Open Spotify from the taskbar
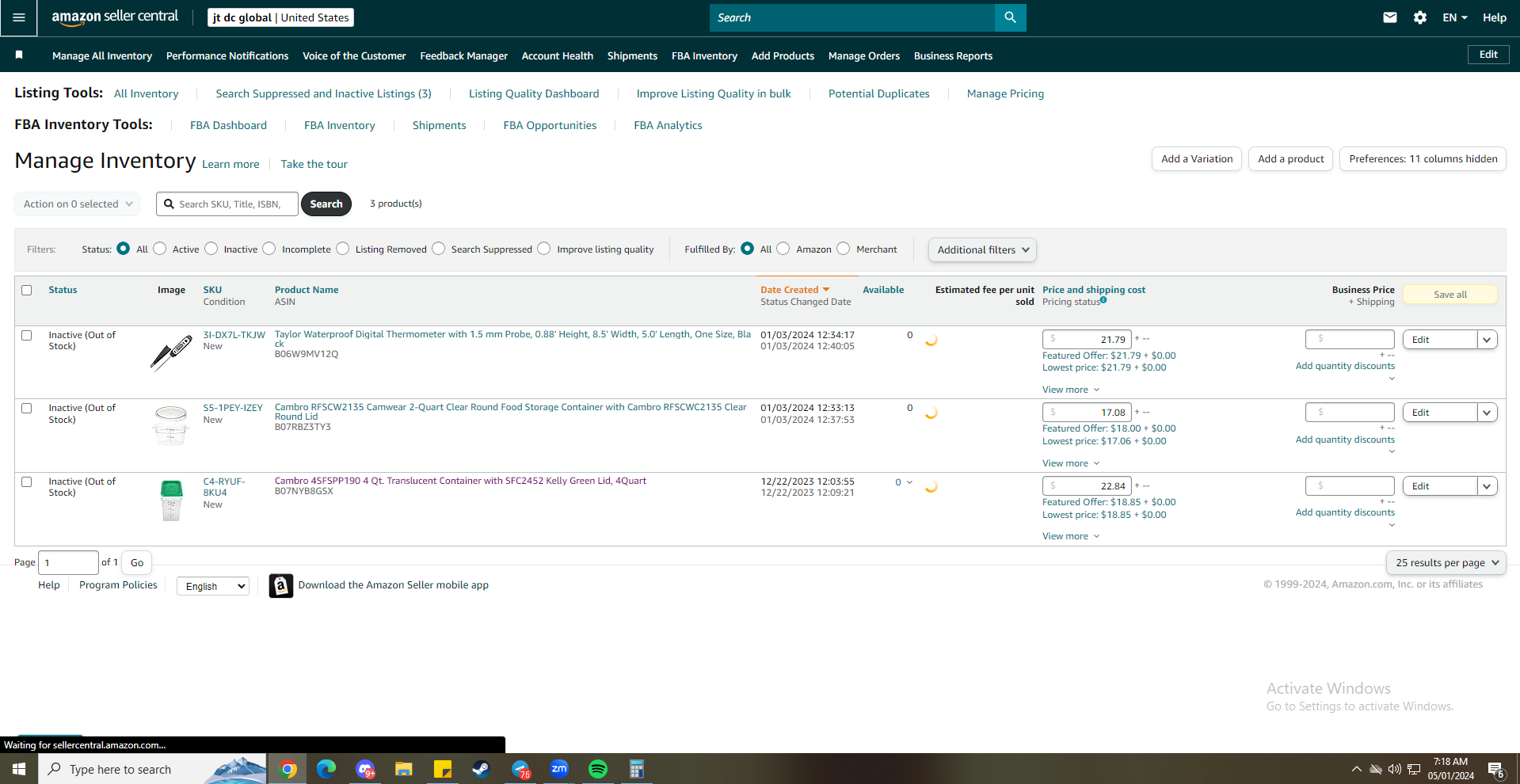The height and width of the screenshot is (784, 1520). click(598, 769)
